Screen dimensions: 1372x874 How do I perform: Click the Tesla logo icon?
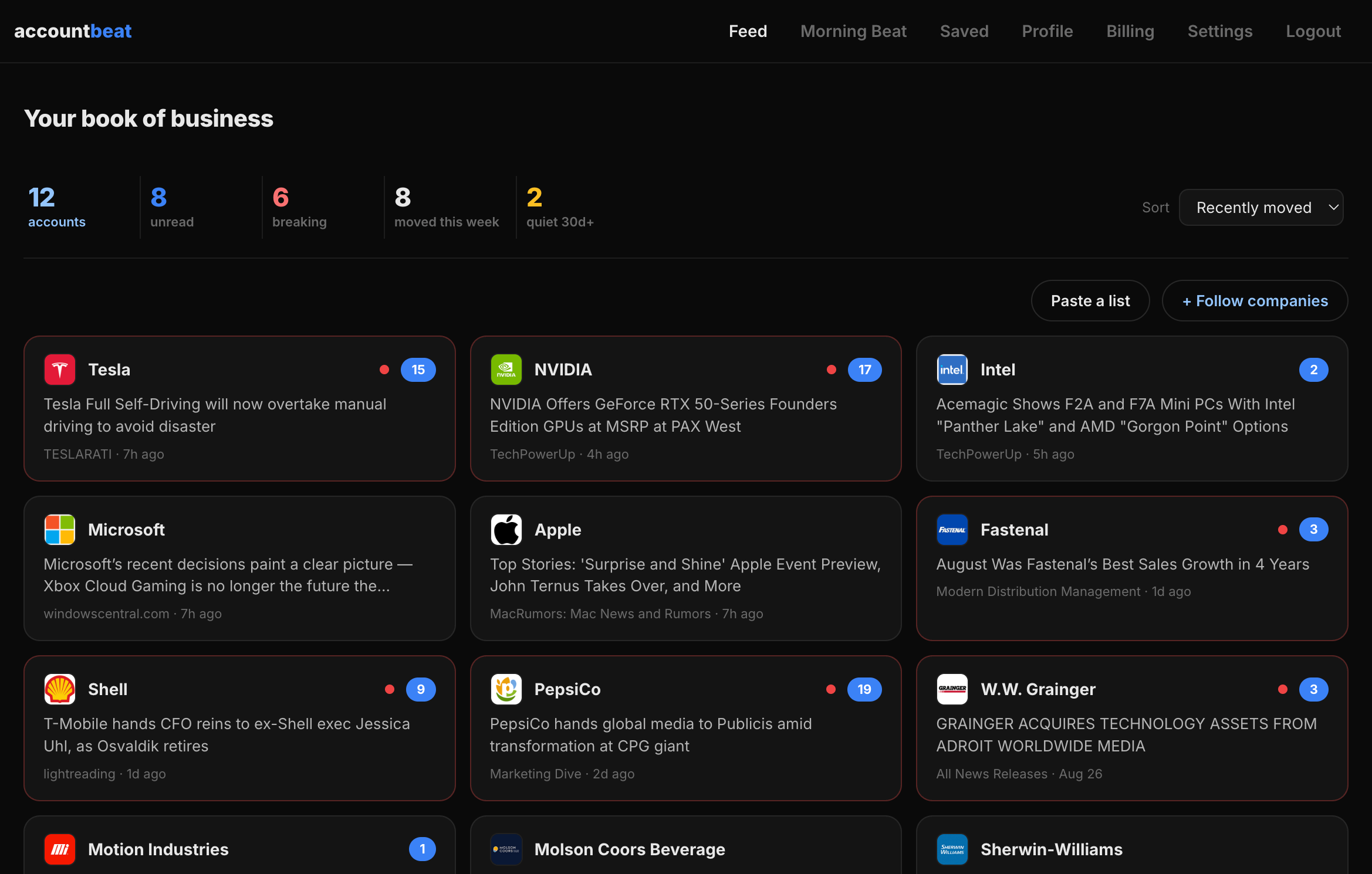59,370
